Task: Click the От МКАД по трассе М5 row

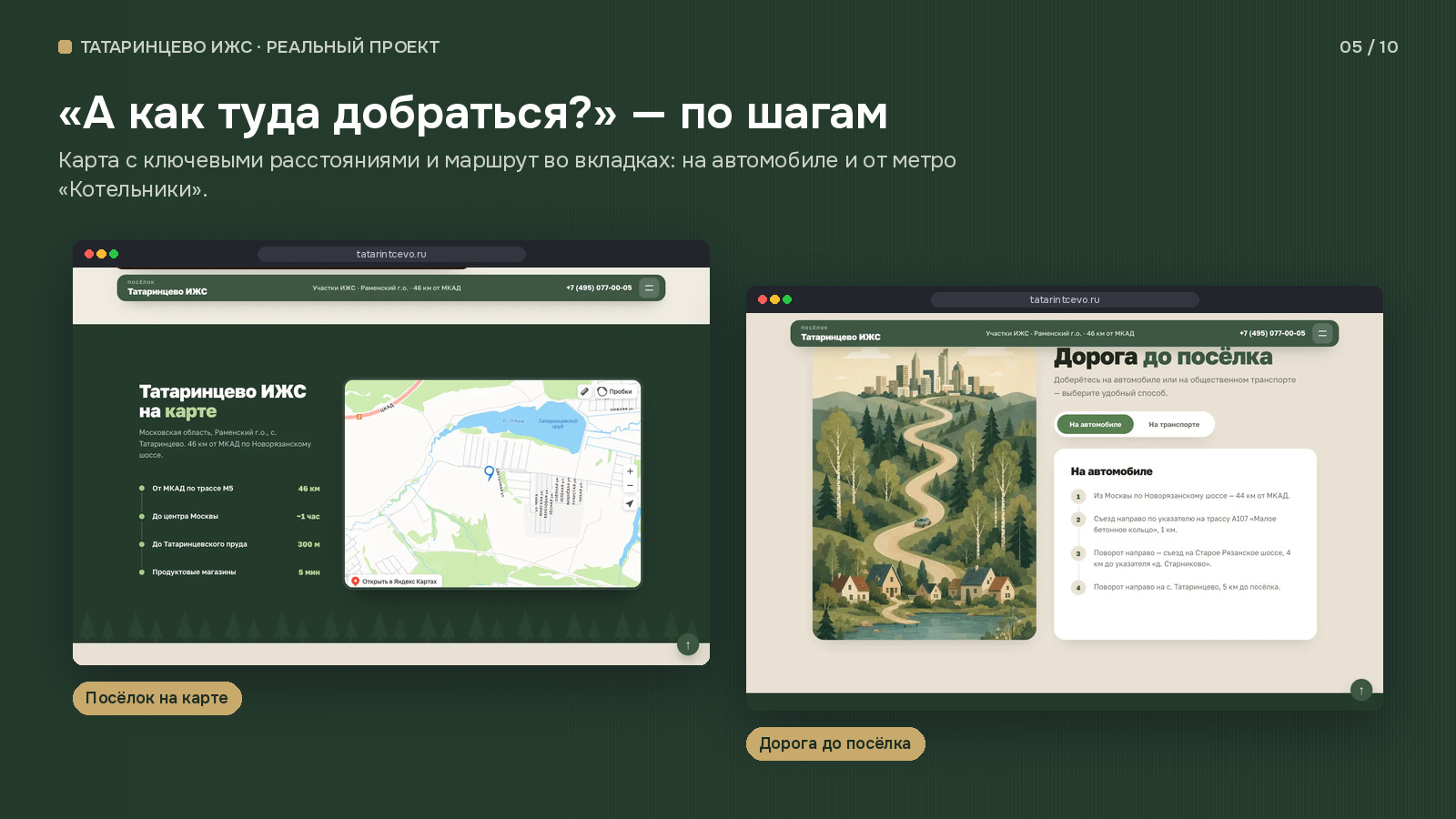Action: click(229, 489)
